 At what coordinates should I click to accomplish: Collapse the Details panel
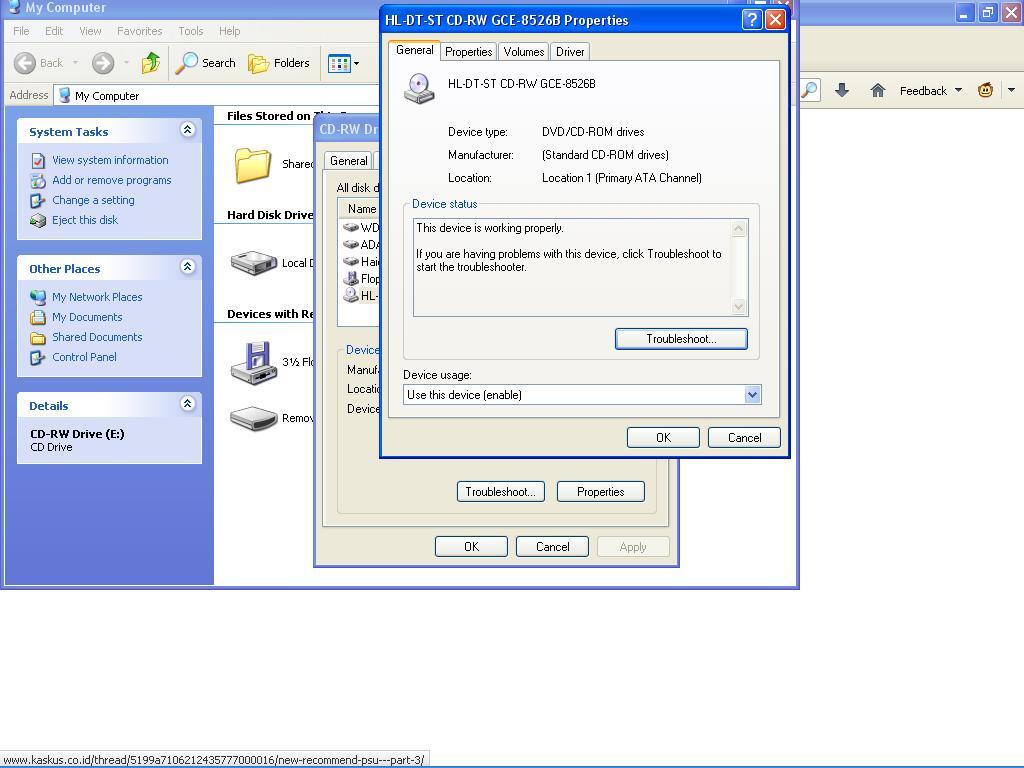tap(187, 404)
